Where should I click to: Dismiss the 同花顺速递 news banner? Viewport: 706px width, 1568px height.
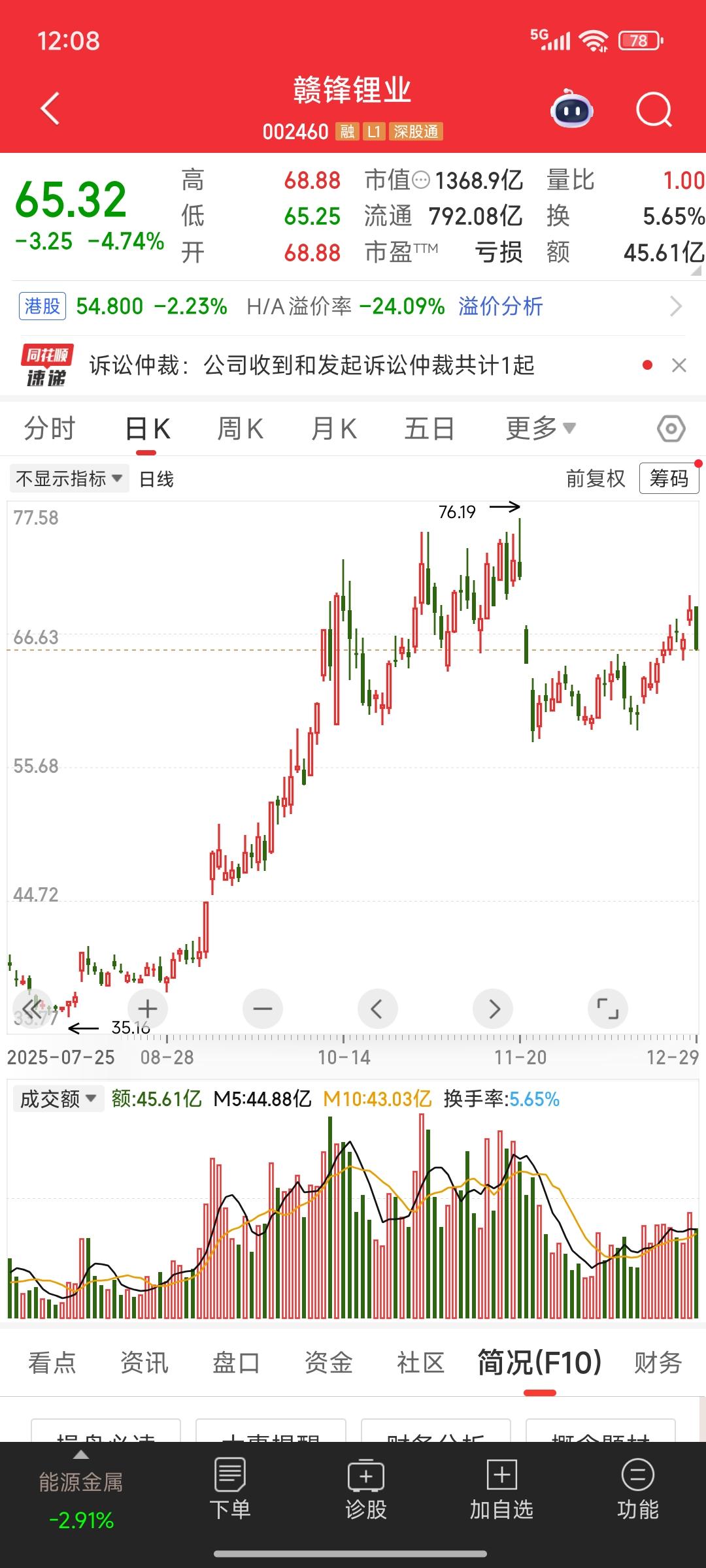click(679, 365)
